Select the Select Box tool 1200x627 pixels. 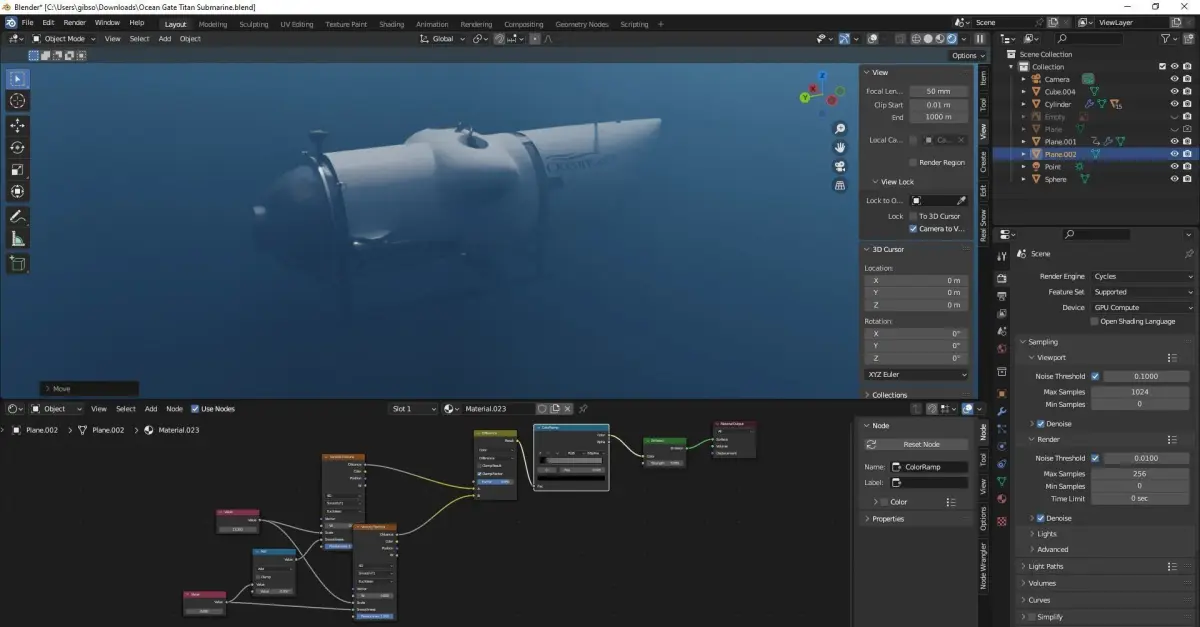18,79
